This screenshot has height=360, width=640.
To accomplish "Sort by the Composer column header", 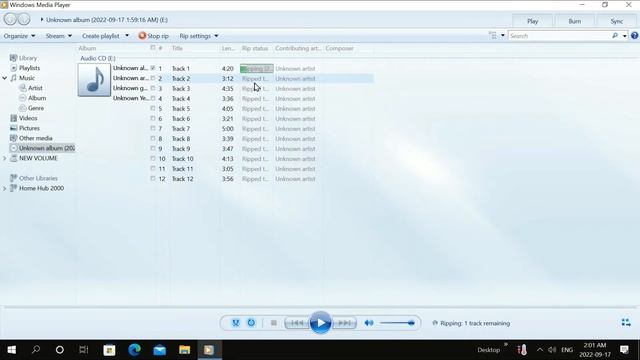I will pyautogui.click(x=340, y=48).
